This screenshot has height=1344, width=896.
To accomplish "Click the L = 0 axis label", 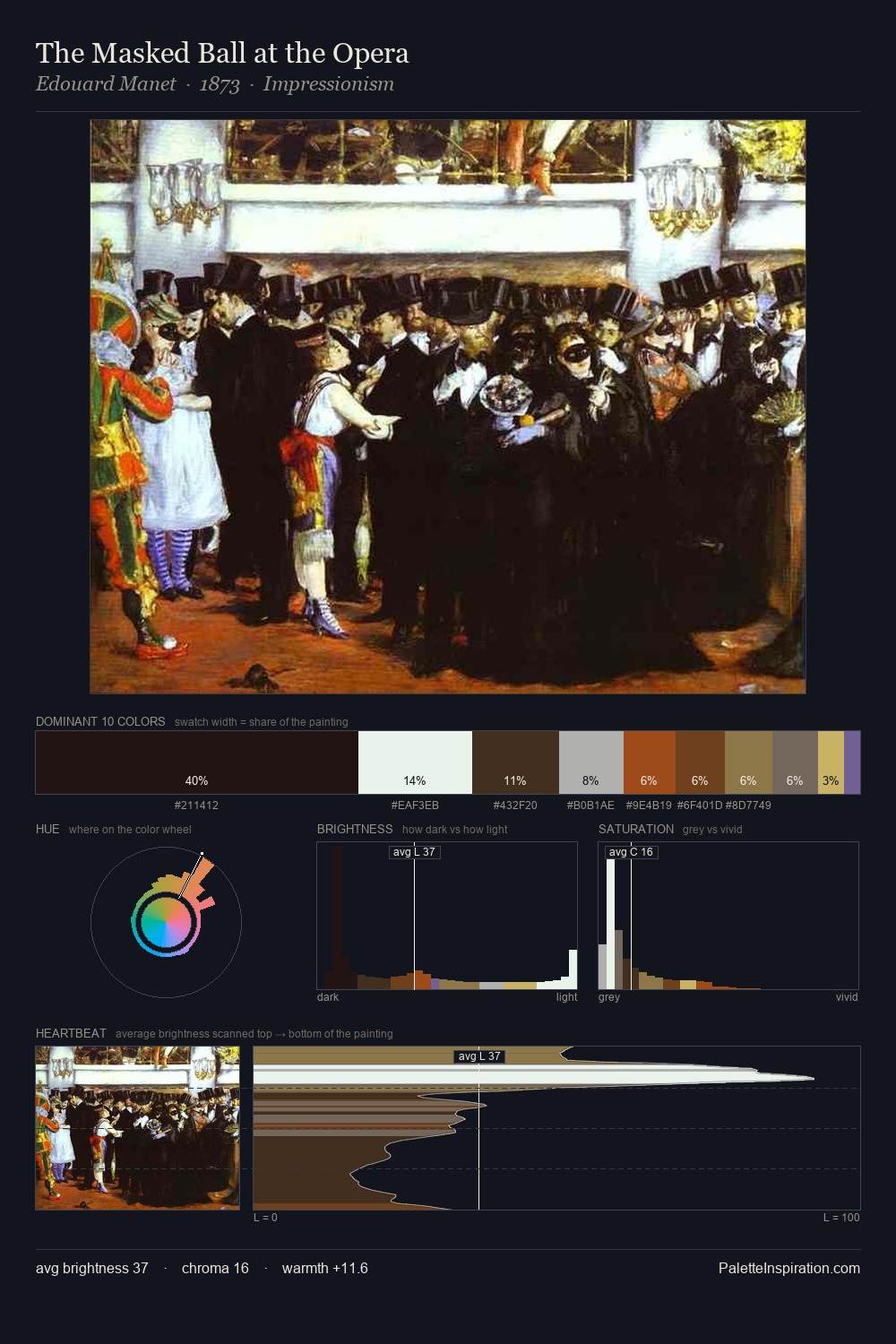I will [265, 1218].
